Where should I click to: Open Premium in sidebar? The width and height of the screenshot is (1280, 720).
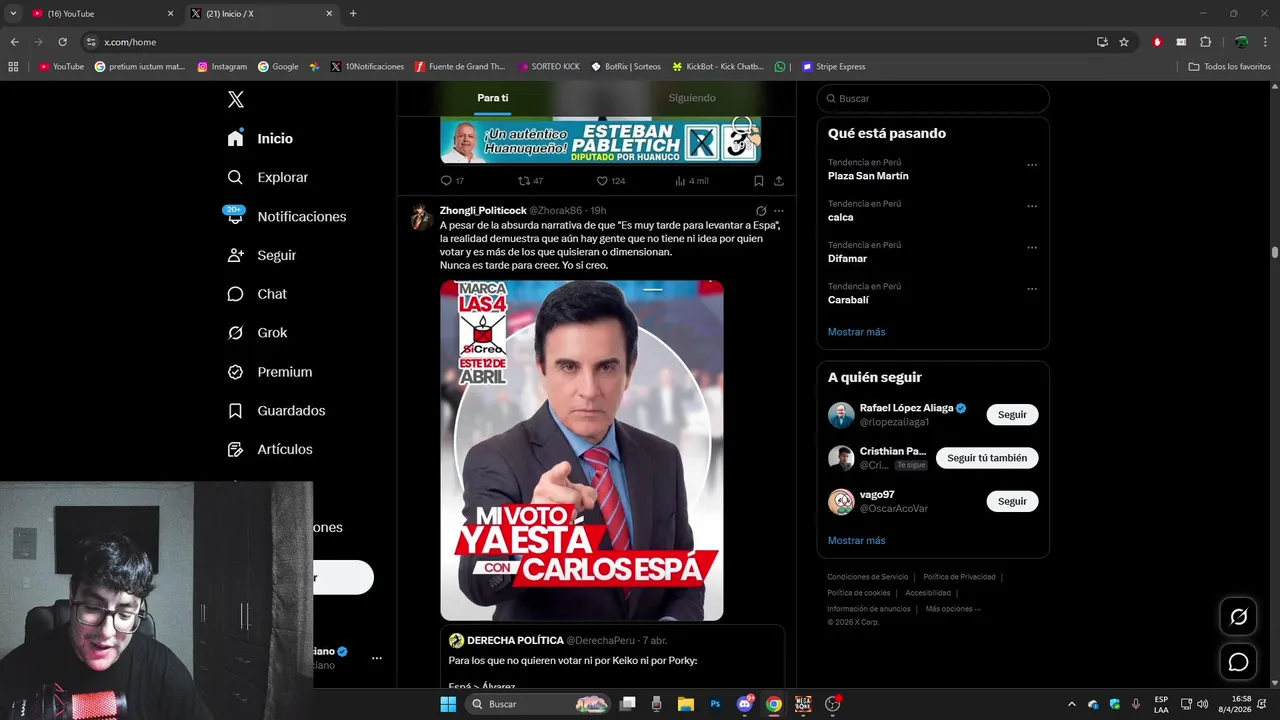[270, 372]
